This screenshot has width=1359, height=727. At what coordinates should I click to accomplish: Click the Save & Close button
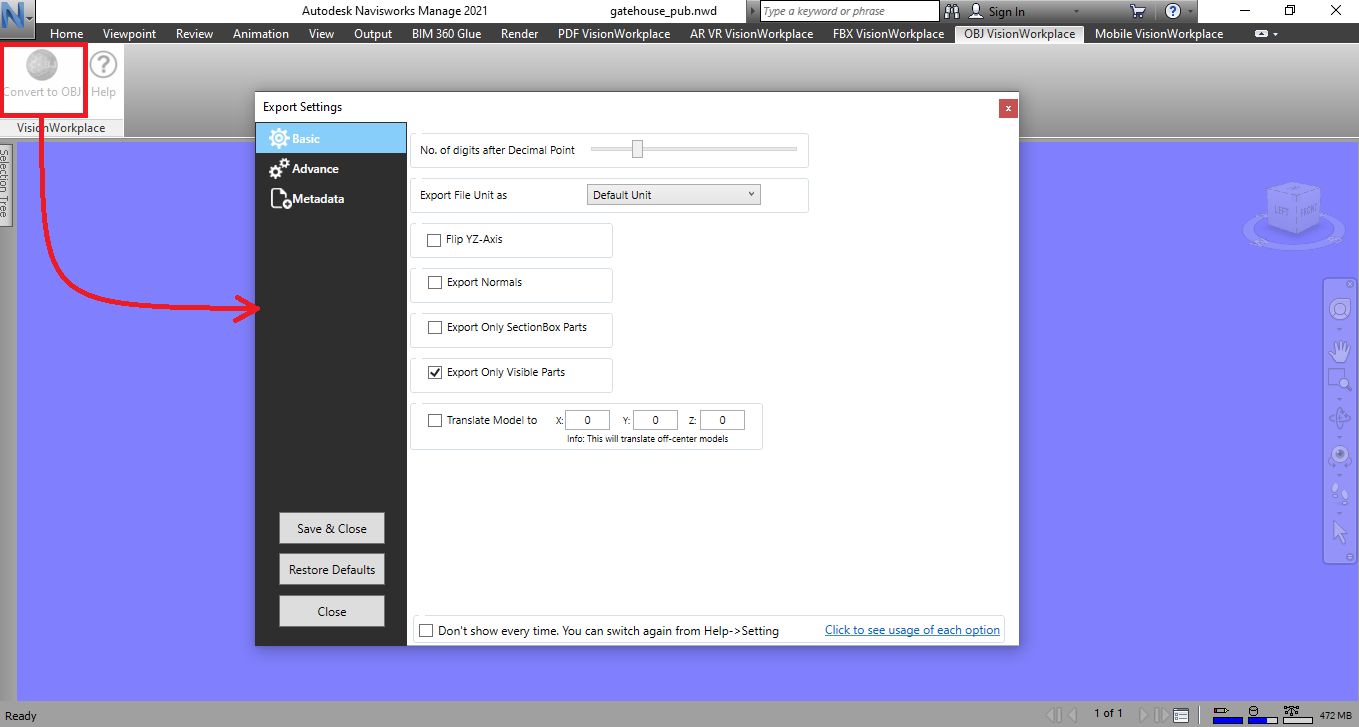tap(332, 529)
